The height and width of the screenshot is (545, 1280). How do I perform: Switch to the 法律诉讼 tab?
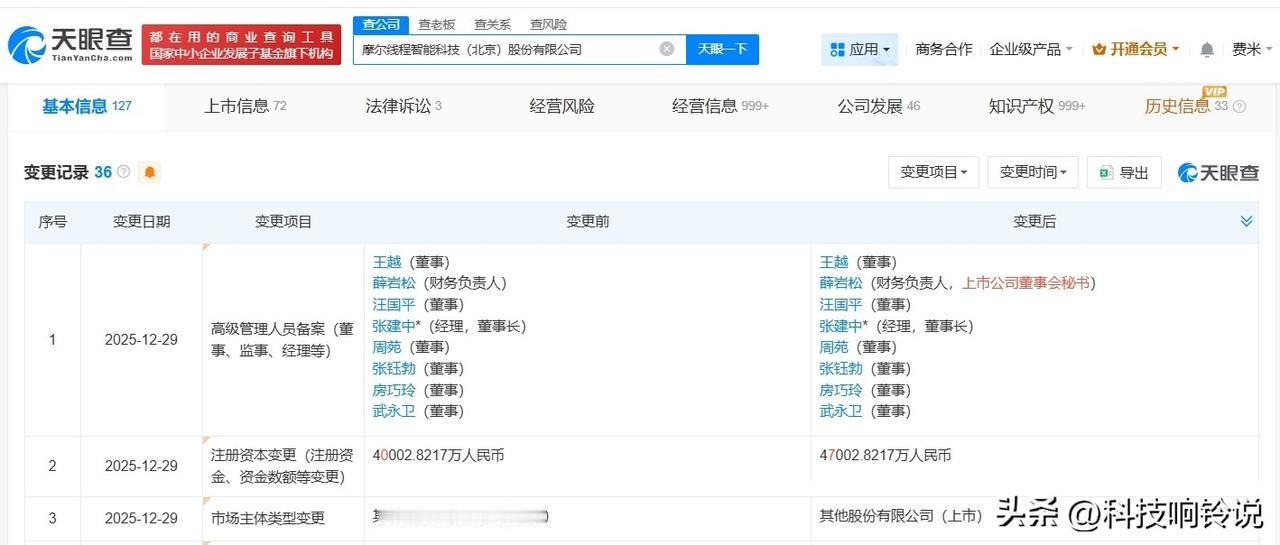click(403, 106)
